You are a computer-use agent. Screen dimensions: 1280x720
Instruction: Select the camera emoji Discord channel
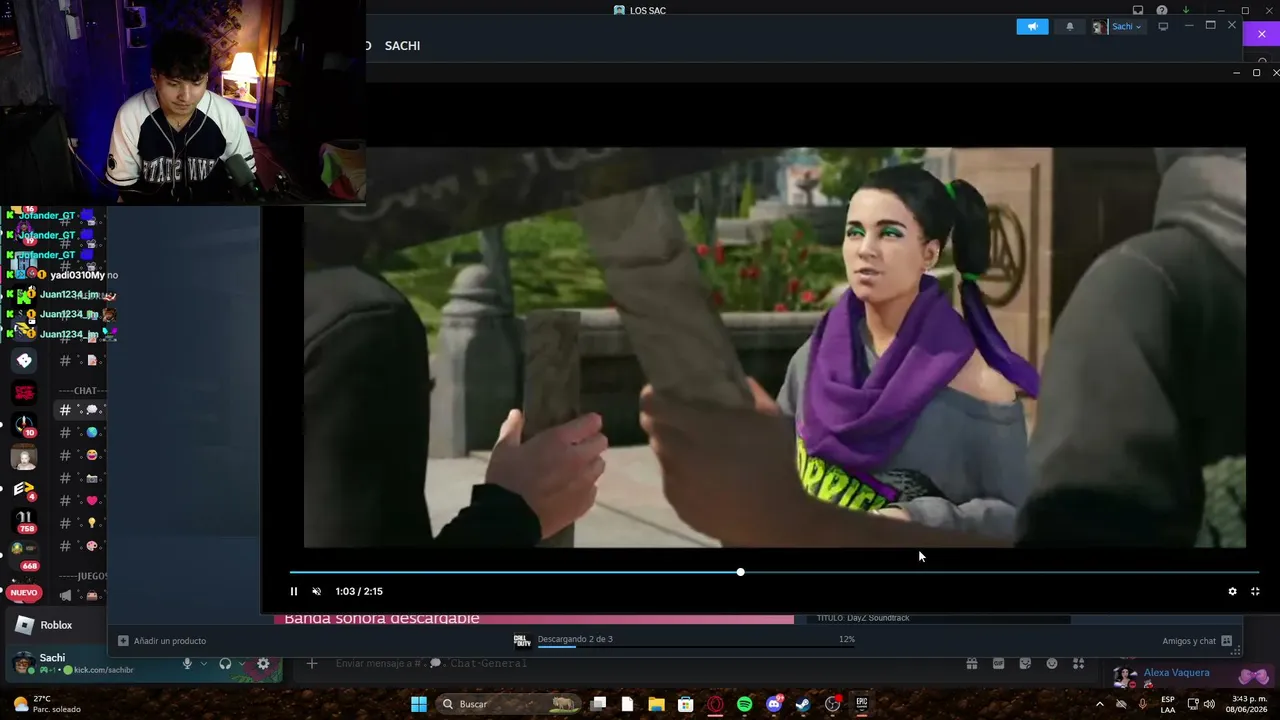coord(82,478)
